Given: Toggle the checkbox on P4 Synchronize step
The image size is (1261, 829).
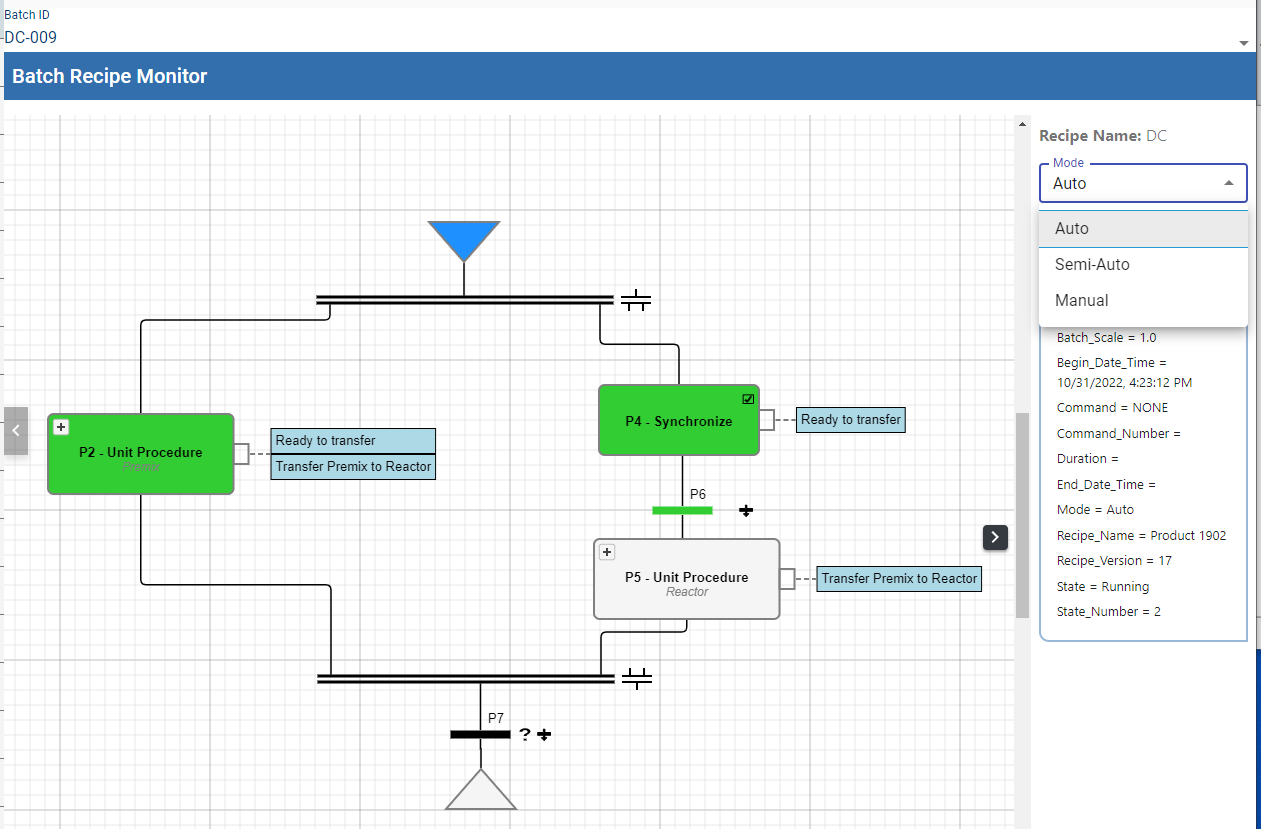Looking at the screenshot, I should [748, 399].
